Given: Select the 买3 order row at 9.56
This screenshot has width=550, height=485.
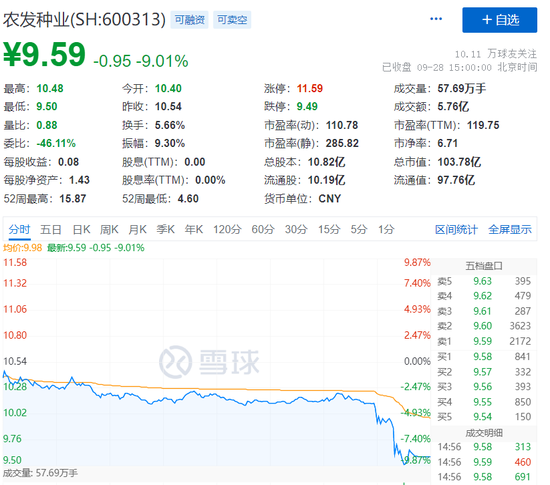Looking at the screenshot, I should click(484, 387).
